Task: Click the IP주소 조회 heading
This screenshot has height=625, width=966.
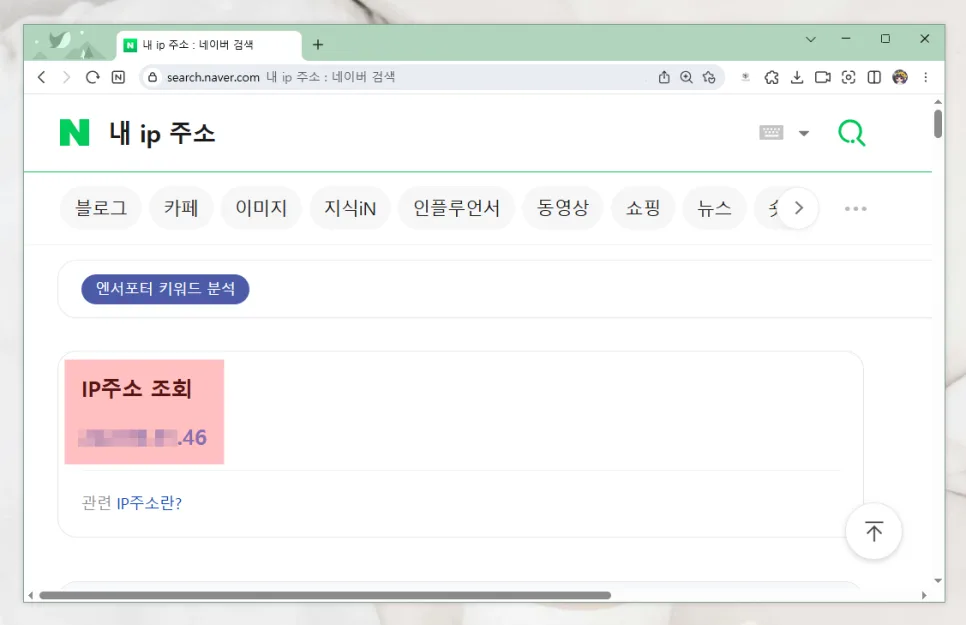Action: coord(137,389)
